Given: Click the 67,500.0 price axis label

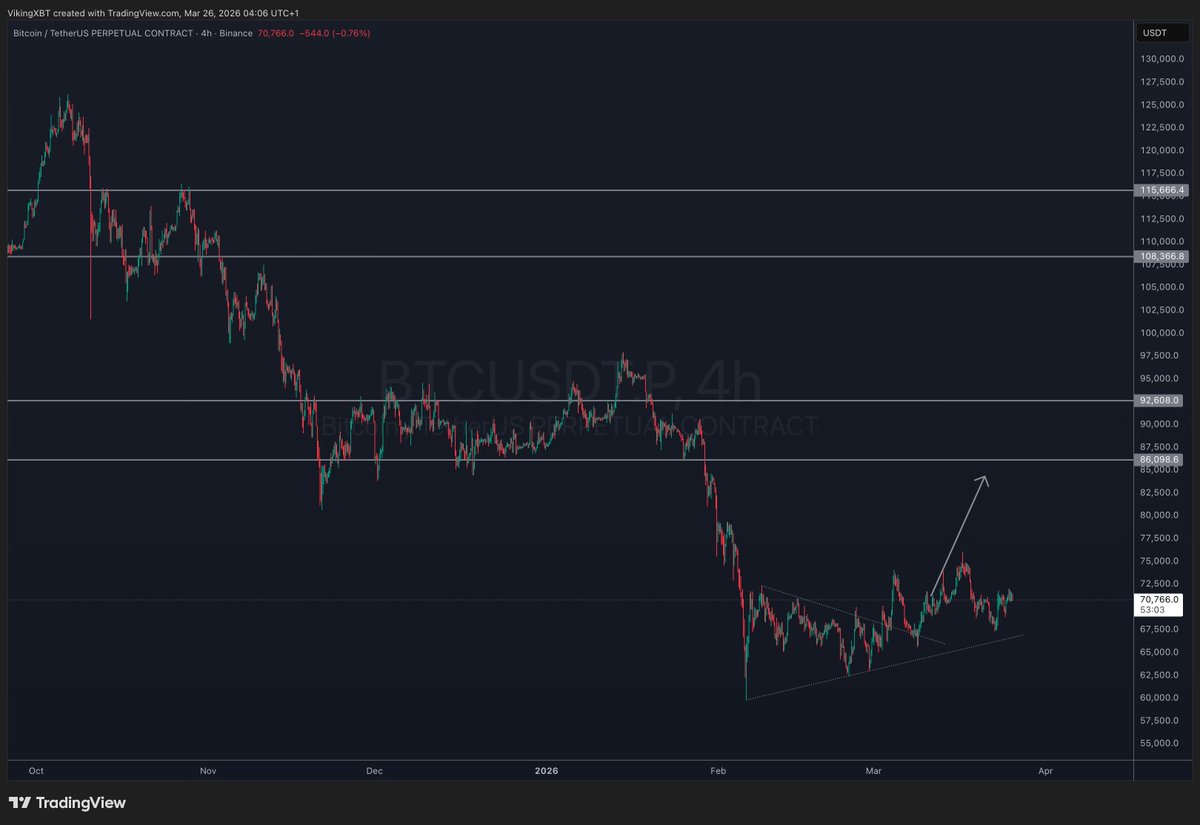Looking at the screenshot, I should tap(1160, 629).
